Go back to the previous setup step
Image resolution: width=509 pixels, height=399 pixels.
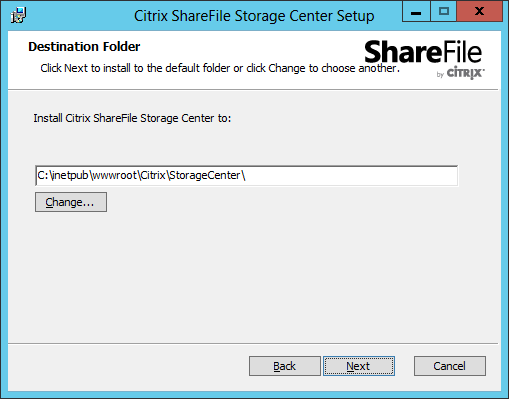(285, 366)
